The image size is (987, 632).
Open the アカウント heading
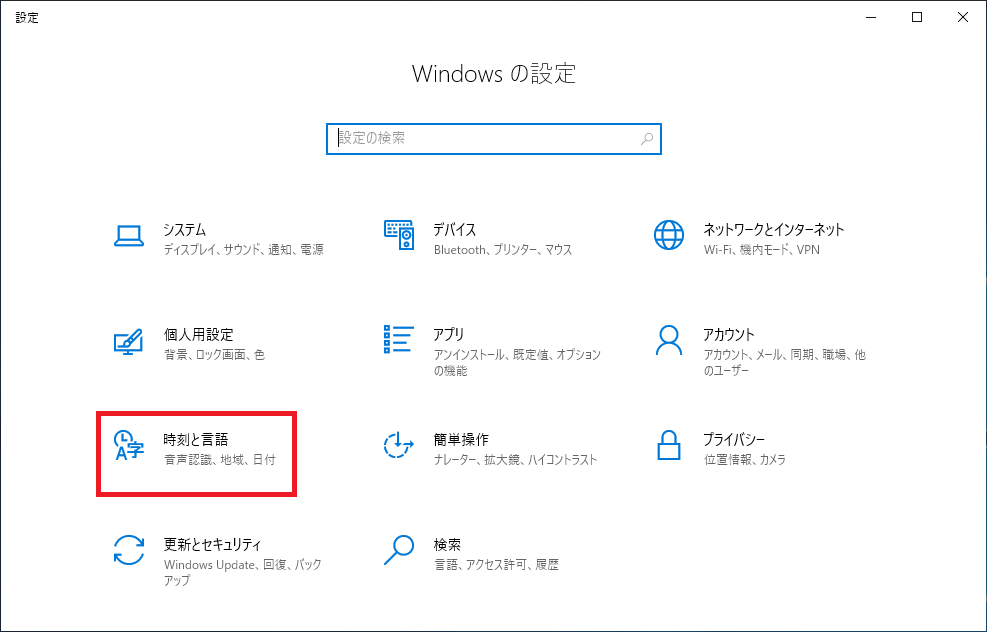tap(728, 334)
